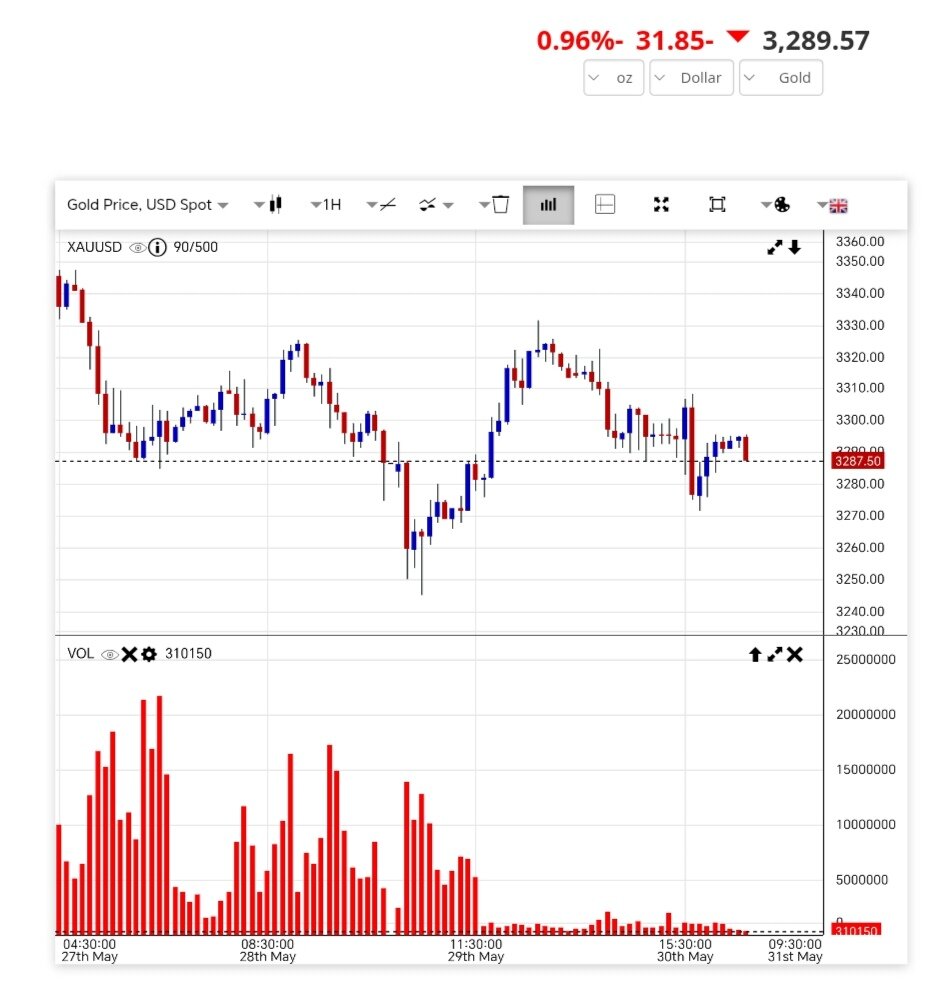Maximize the XAUUSD price pane
This screenshot has width=934, height=983.
[x=775, y=247]
